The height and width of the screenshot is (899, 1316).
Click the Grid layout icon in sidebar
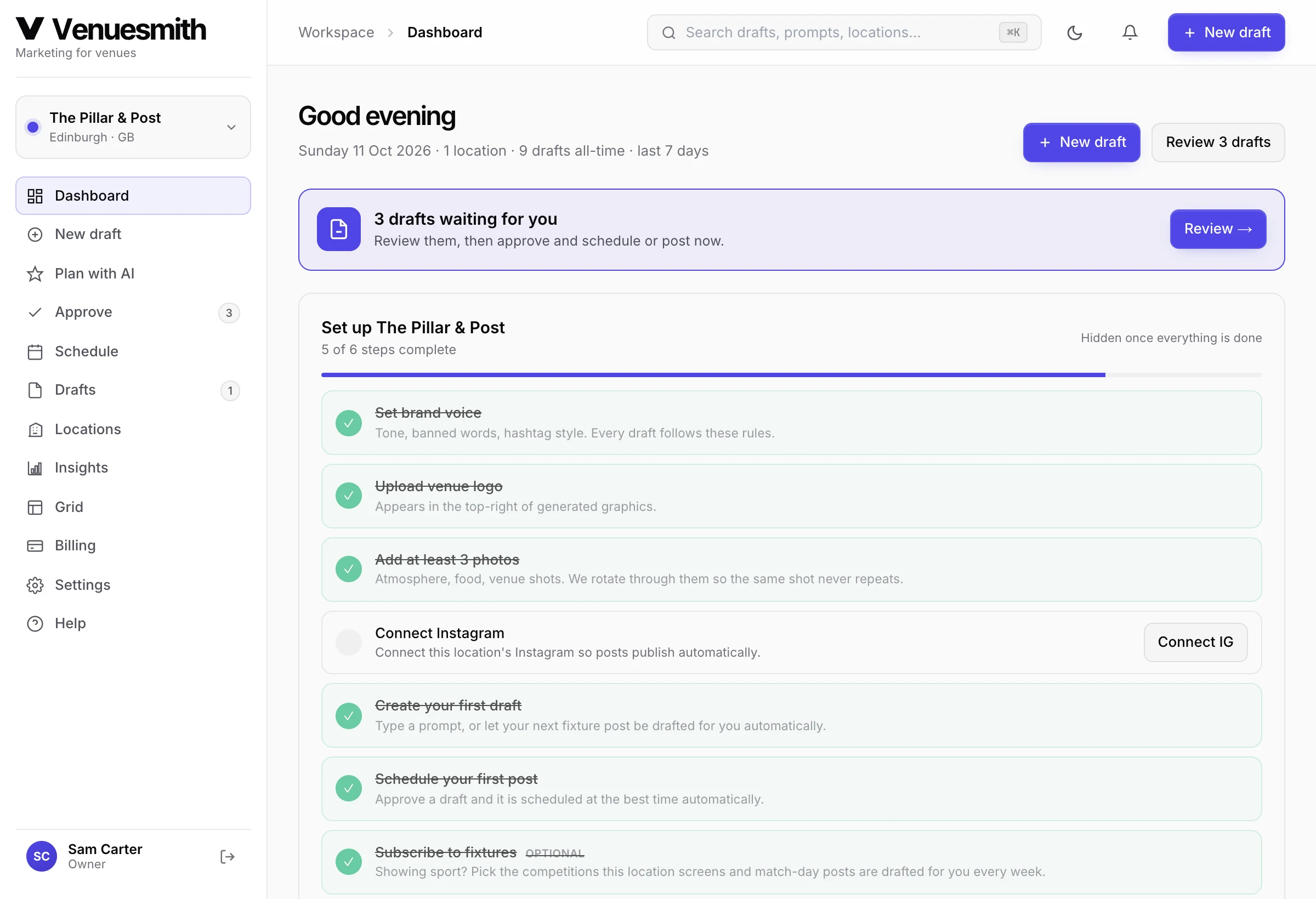35,507
